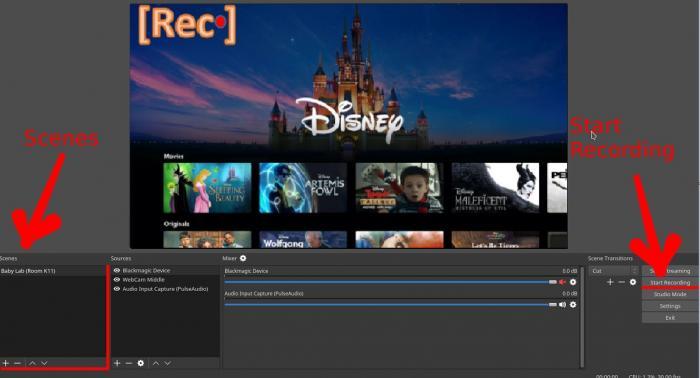Open Audio Input Capture mixer channel gear
Image resolution: width=700 pixels, height=378 pixels.
click(573, 305)
